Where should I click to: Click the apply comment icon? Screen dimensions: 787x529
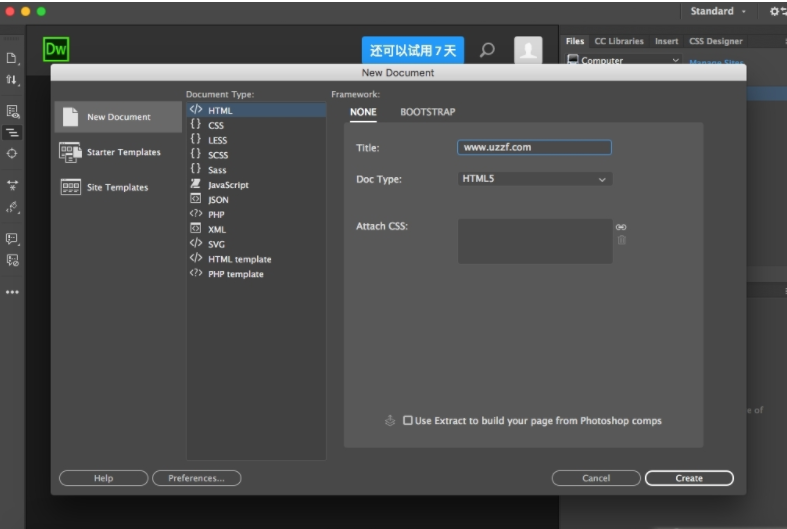point(12,238)
